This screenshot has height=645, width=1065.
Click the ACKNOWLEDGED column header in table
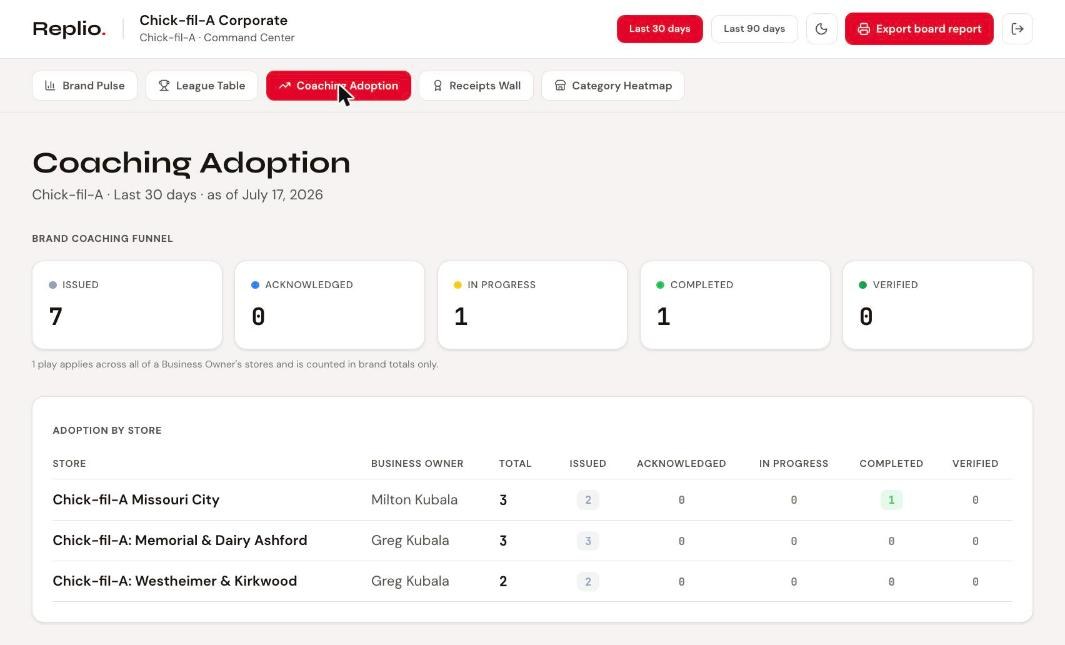point(681,464)
